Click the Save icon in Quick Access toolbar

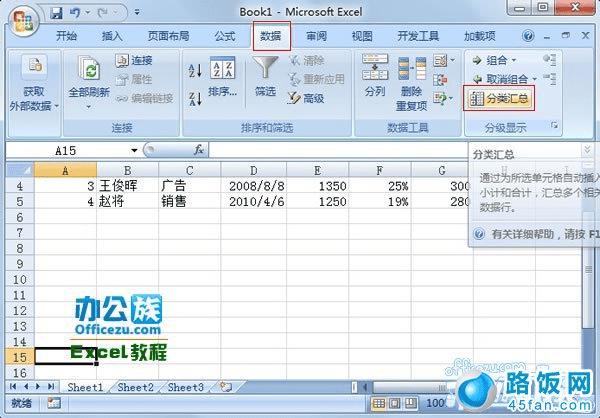[56, 13]
